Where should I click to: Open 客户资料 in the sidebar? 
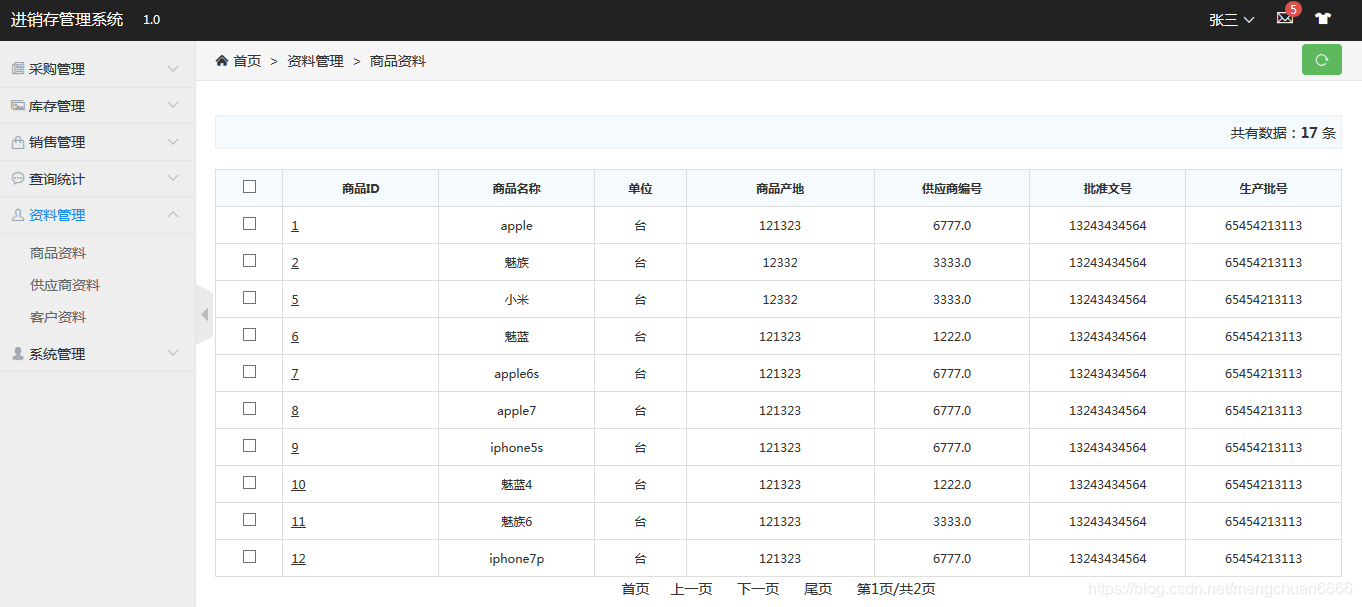point(58,317)
